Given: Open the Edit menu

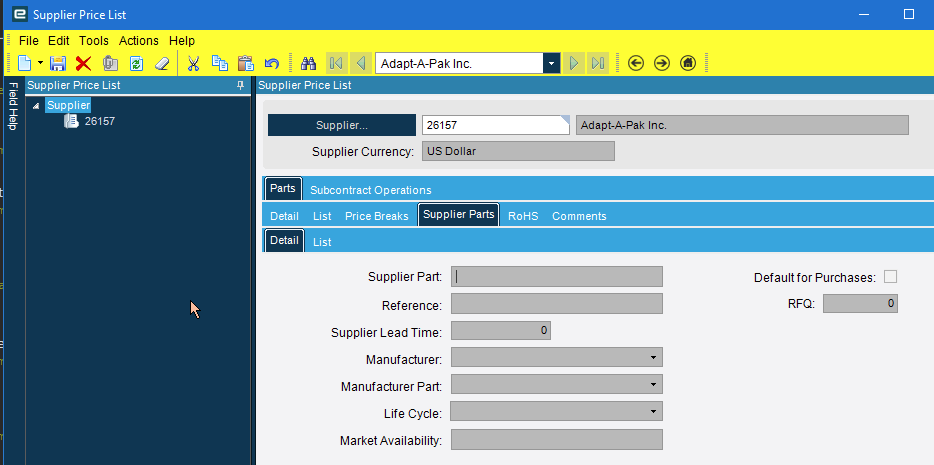Looking at the screenshot, I should pos(59,40).
